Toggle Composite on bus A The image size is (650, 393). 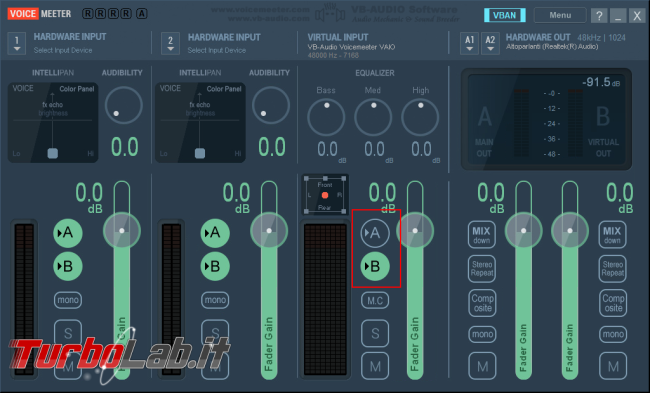click(483, 303)
